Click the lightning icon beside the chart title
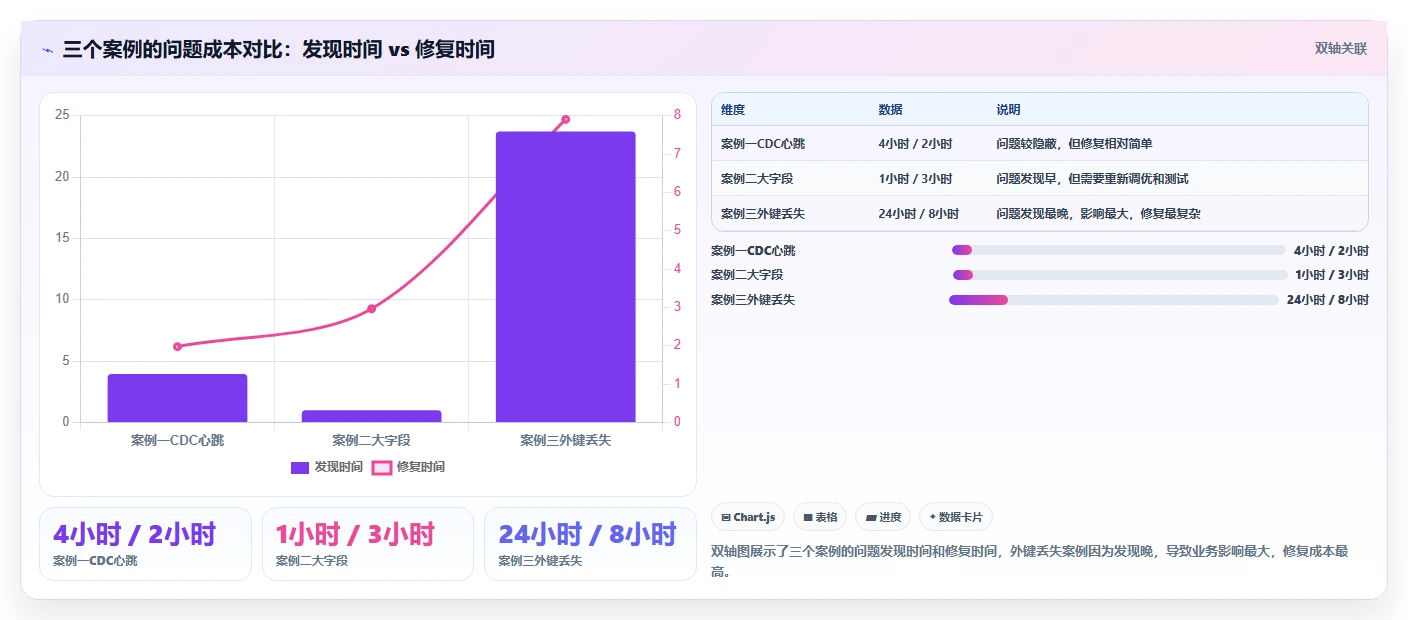The width and height of the screenshot is (1408, 620). click(x=47, y=50)
